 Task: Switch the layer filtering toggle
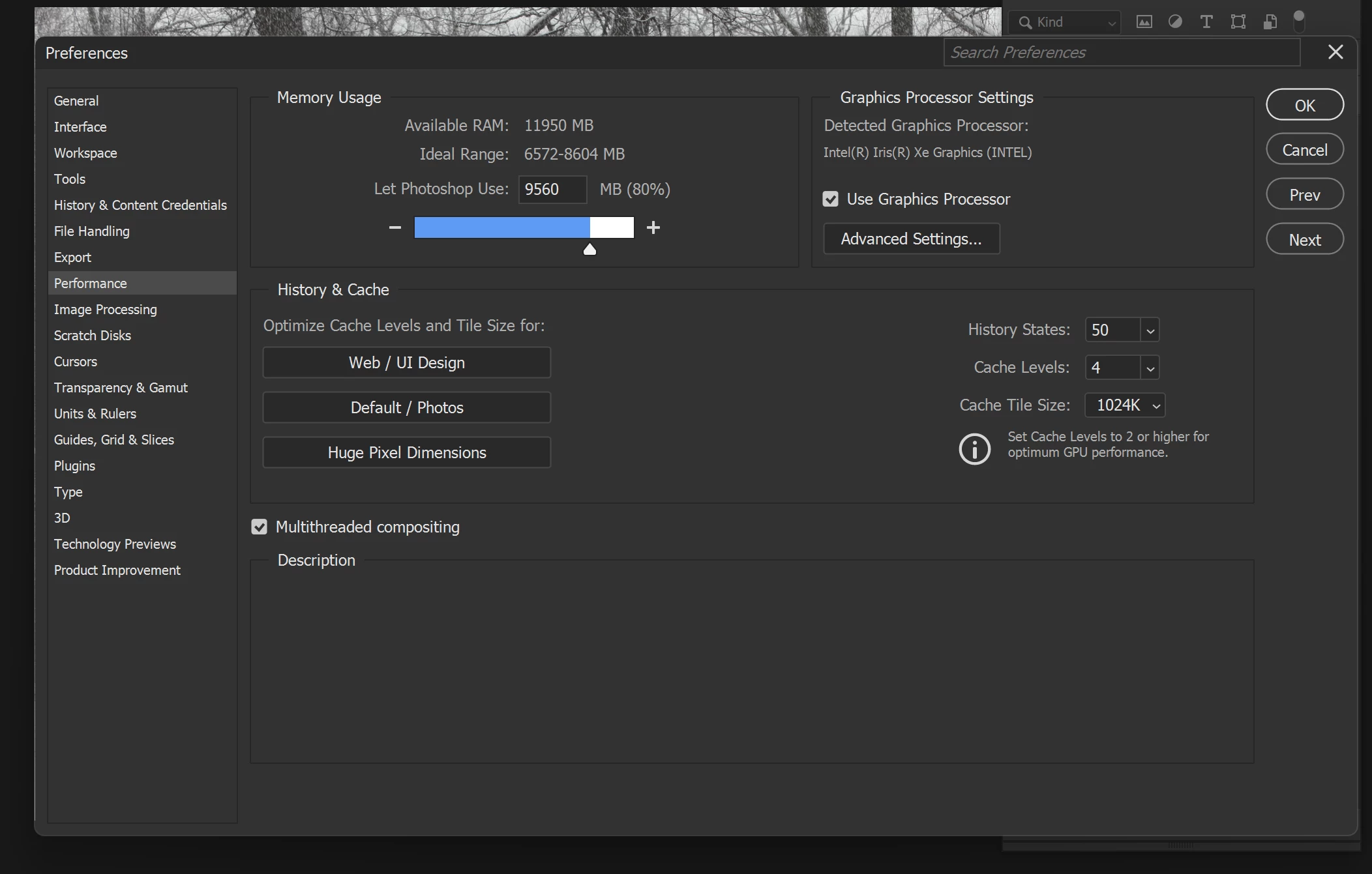[x=1299, y=21]
